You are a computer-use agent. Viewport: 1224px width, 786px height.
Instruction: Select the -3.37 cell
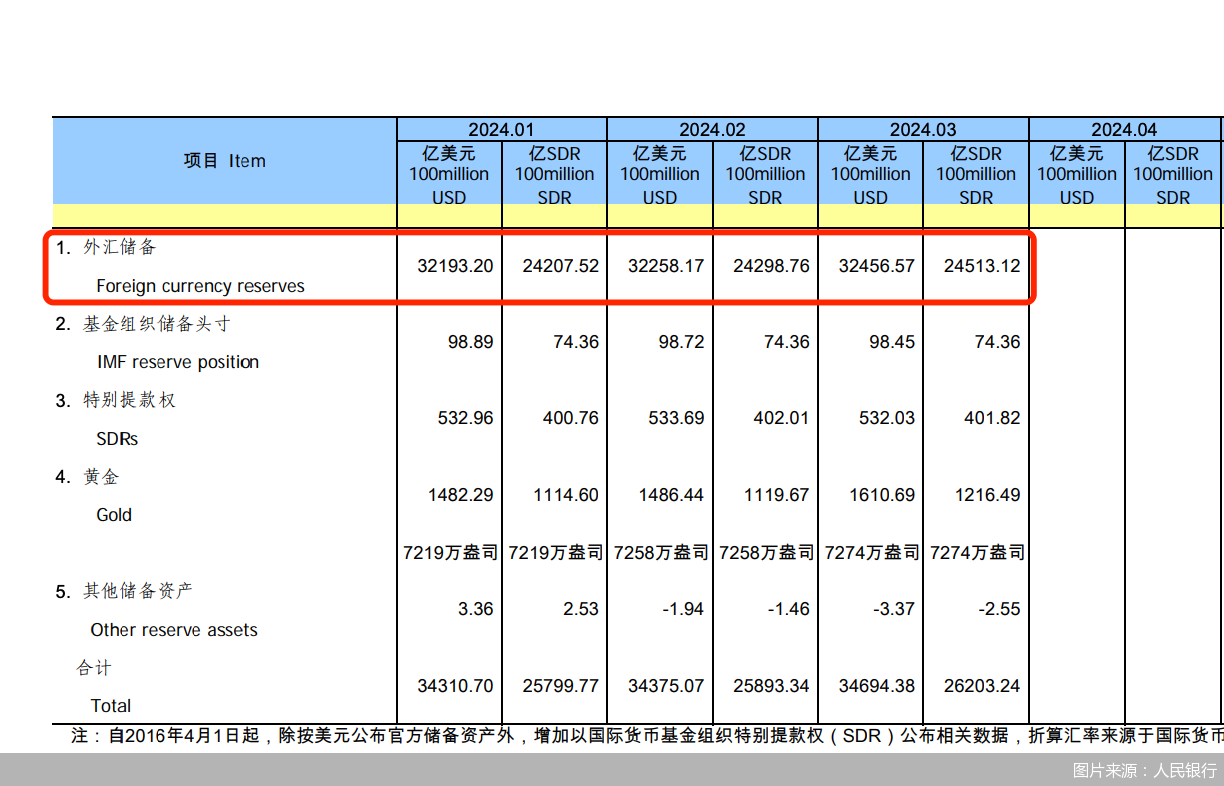pyautogui.click(x=894, y=609)
